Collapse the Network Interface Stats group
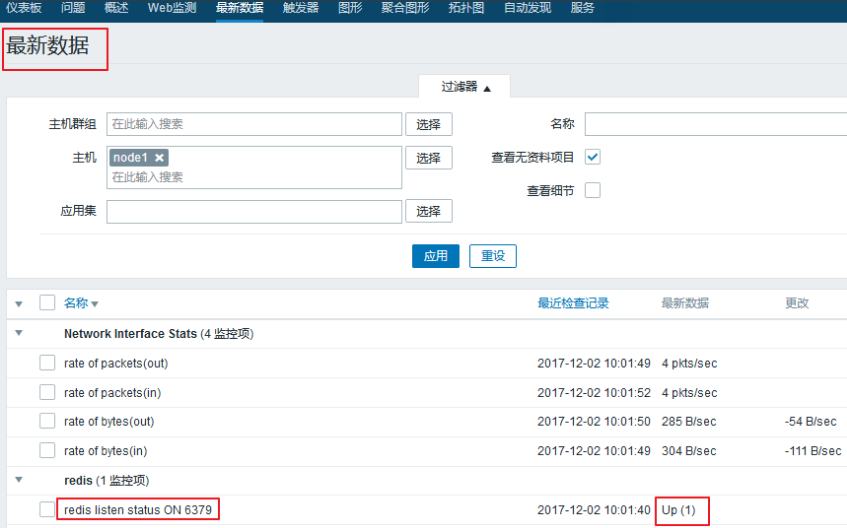This screenshot has width=847, height=528. 19,333
